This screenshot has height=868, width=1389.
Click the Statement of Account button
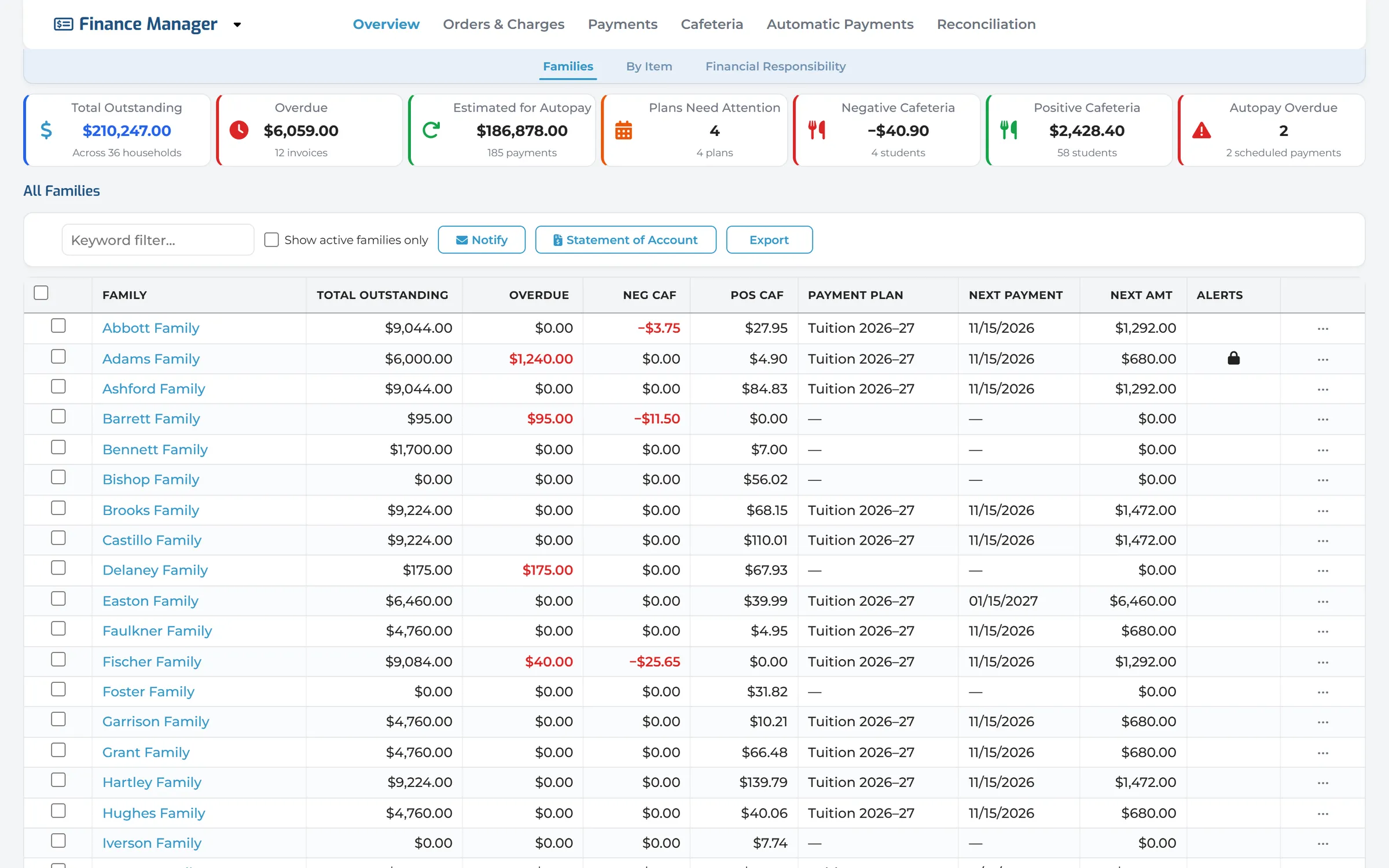626,240
